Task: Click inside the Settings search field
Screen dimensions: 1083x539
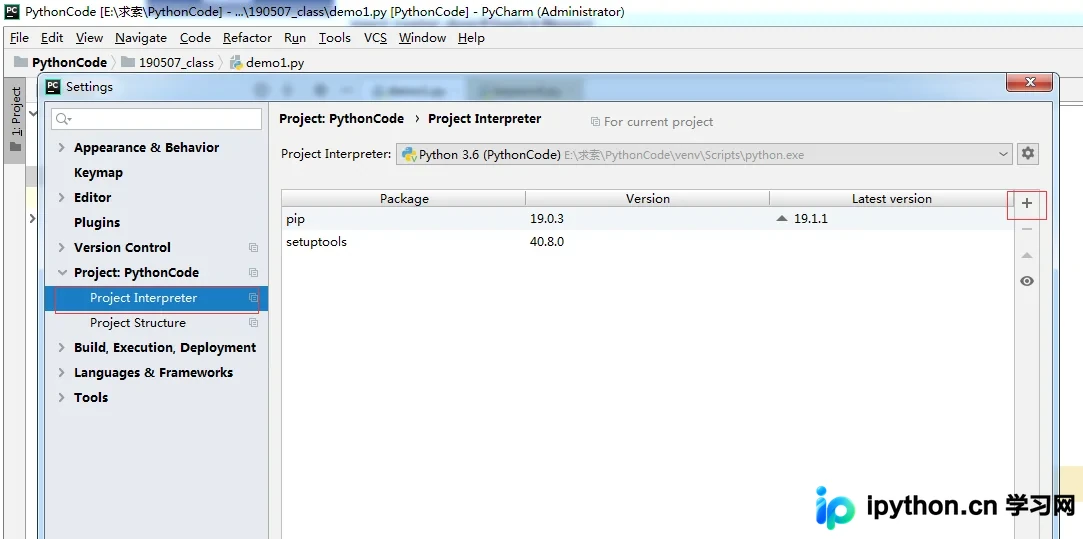Action: coord(157,119)
